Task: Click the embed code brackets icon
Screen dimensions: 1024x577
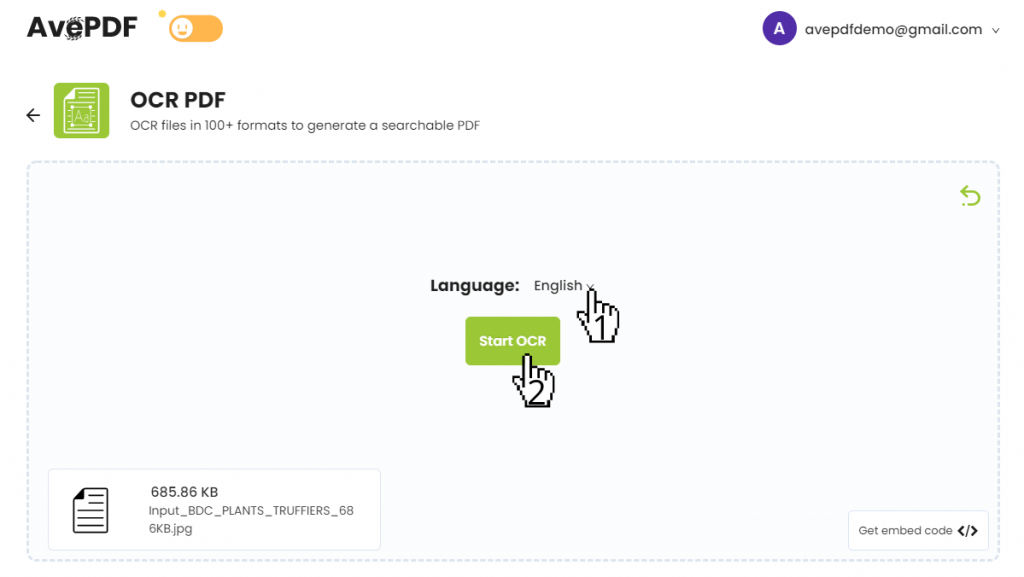Action: [967, 531]
